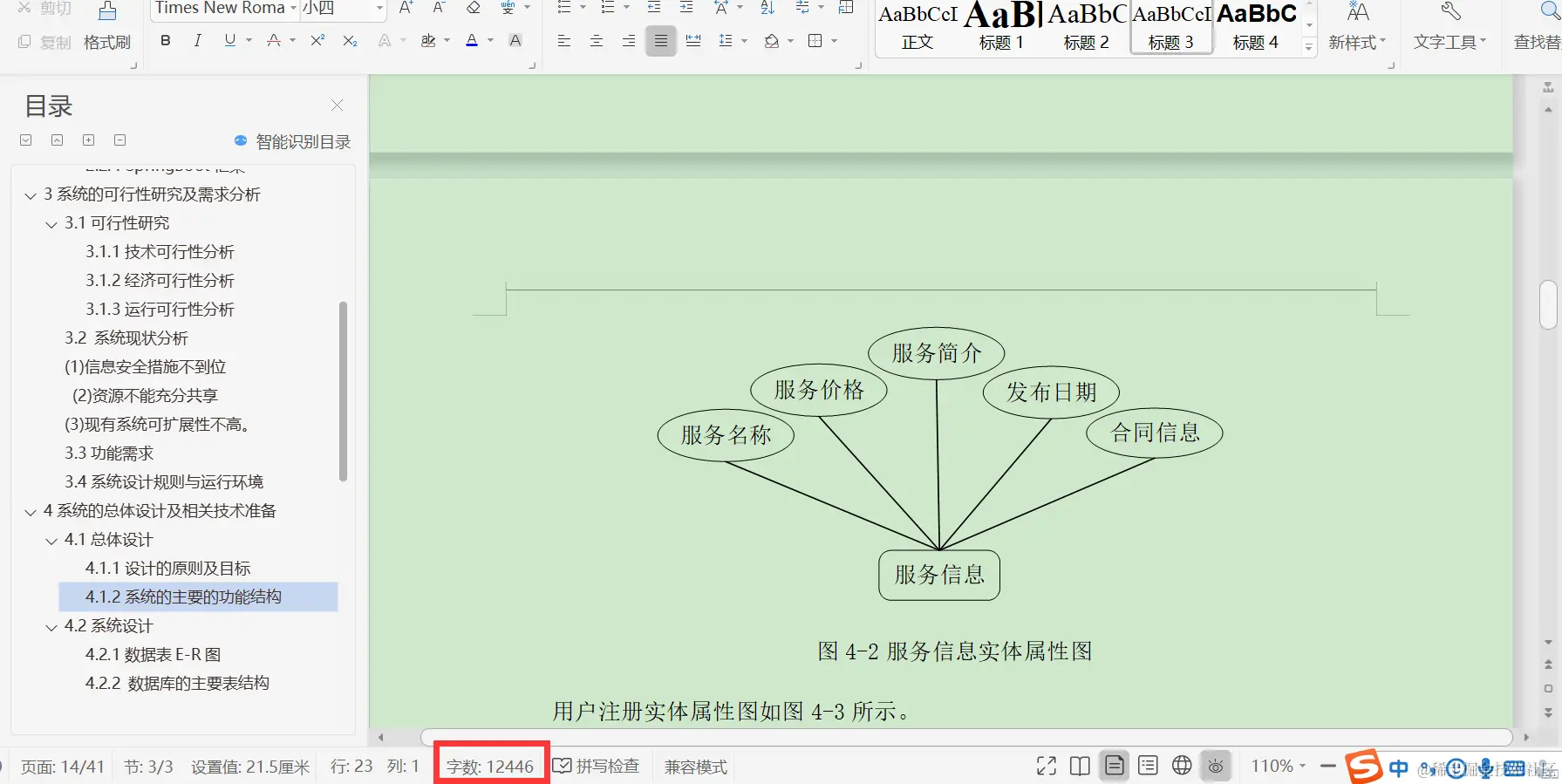Switch to reading layout view icon
Viewport: 1562px width, 784px height.
[x=1080, y=766]
